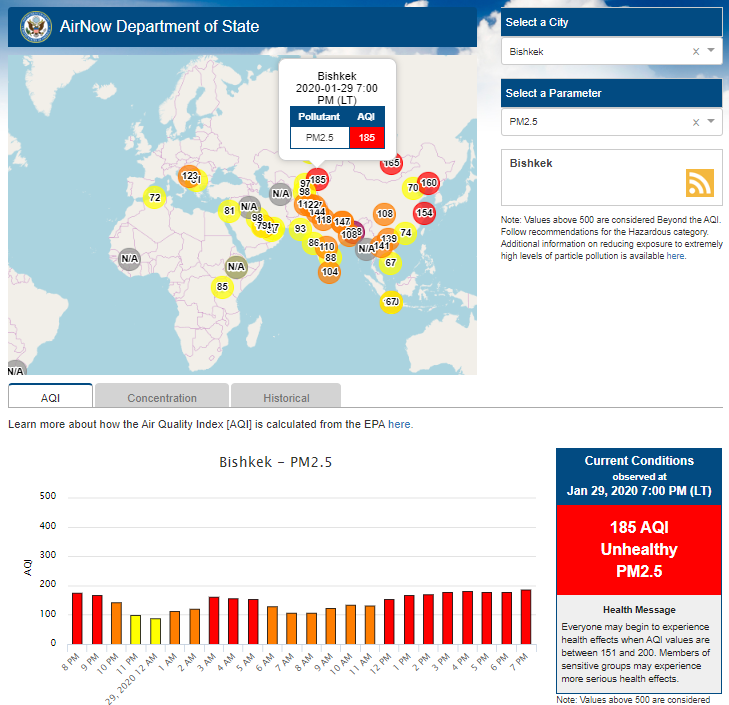
Task: Click the map marker showing AQI 72
Action: tap(154, 198)
